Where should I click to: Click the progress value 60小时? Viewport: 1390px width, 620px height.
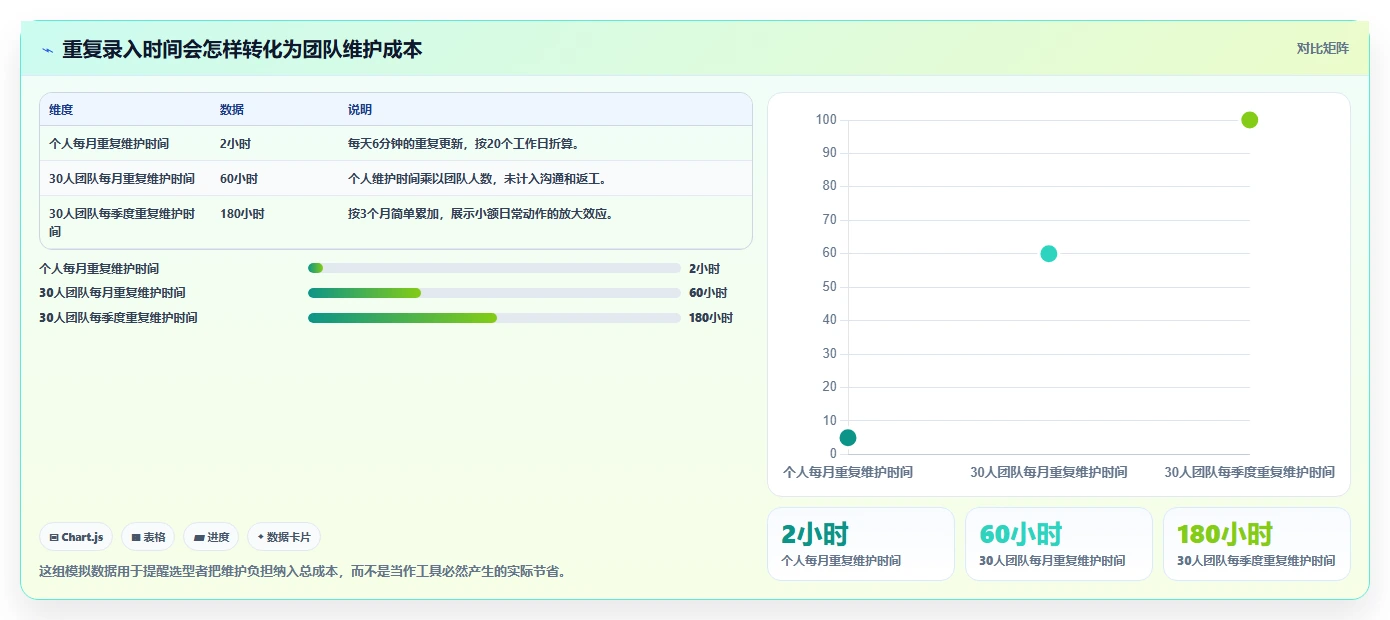pyautogui.click(x=708, y=293)
